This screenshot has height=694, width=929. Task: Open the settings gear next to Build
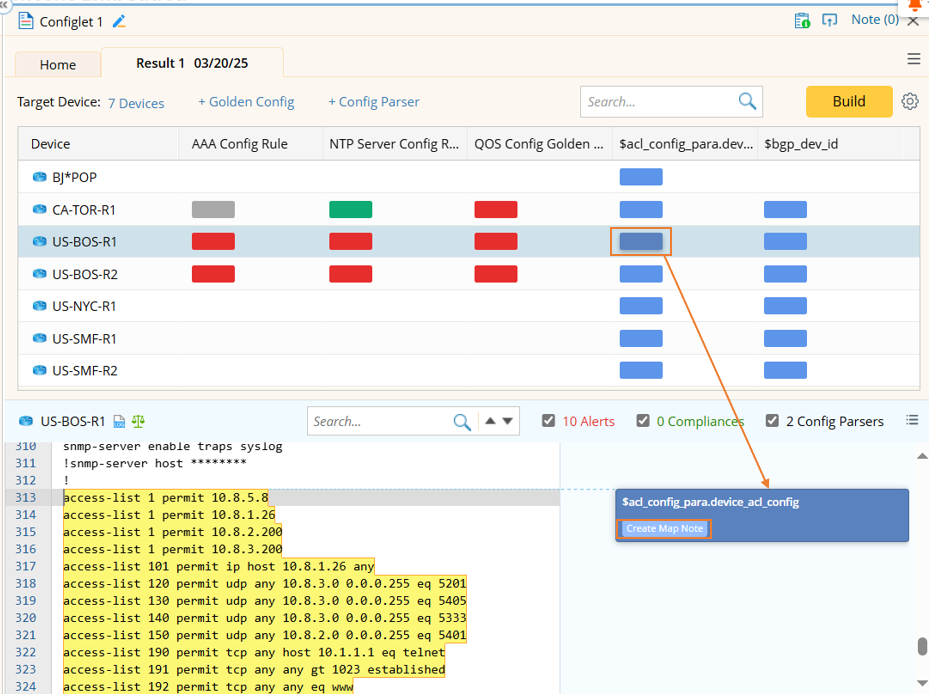(909, 101)
